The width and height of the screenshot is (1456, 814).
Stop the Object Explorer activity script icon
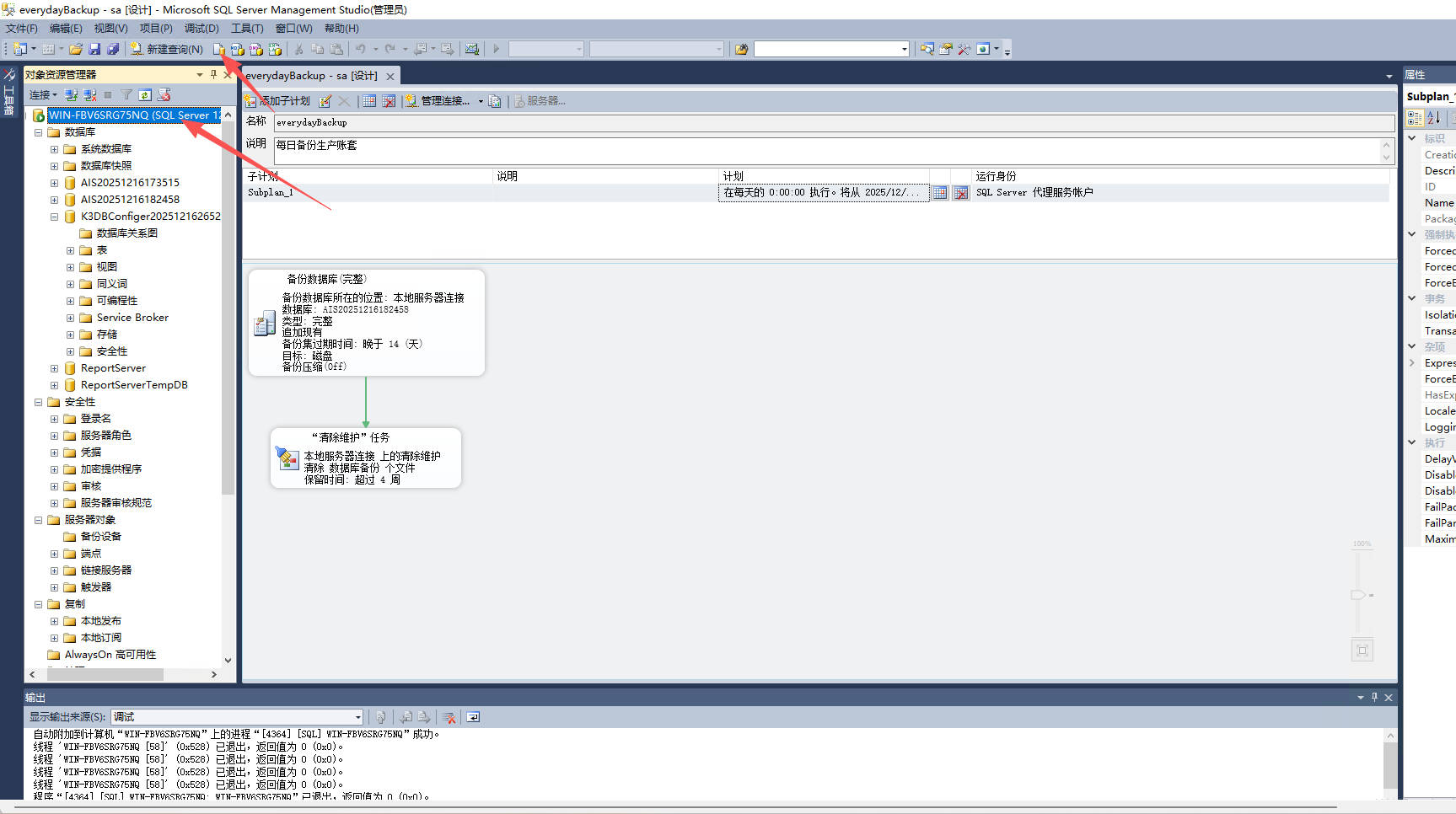point(164,94)
